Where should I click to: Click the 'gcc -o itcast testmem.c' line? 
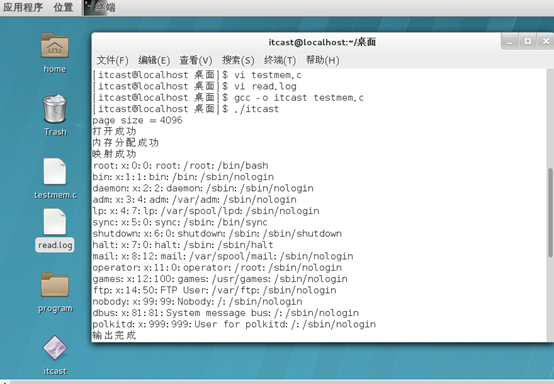[x=228, y=98]
